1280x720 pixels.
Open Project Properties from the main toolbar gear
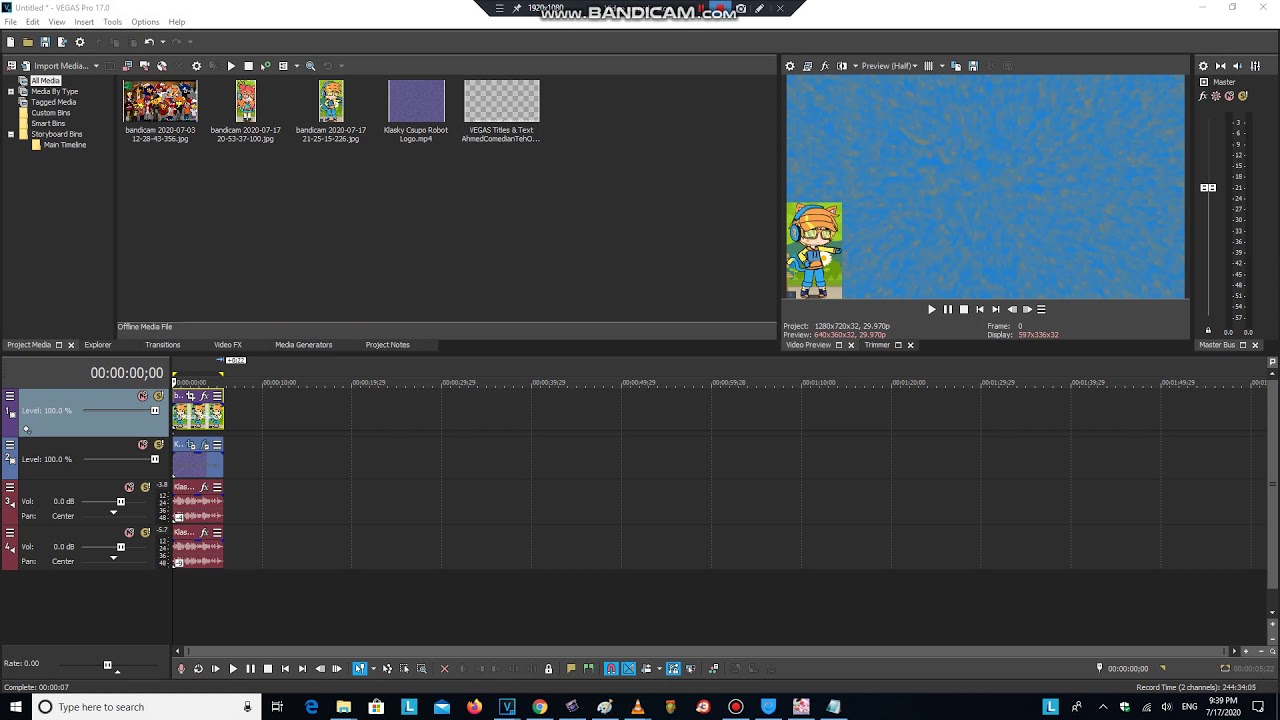tap(80, 42)
